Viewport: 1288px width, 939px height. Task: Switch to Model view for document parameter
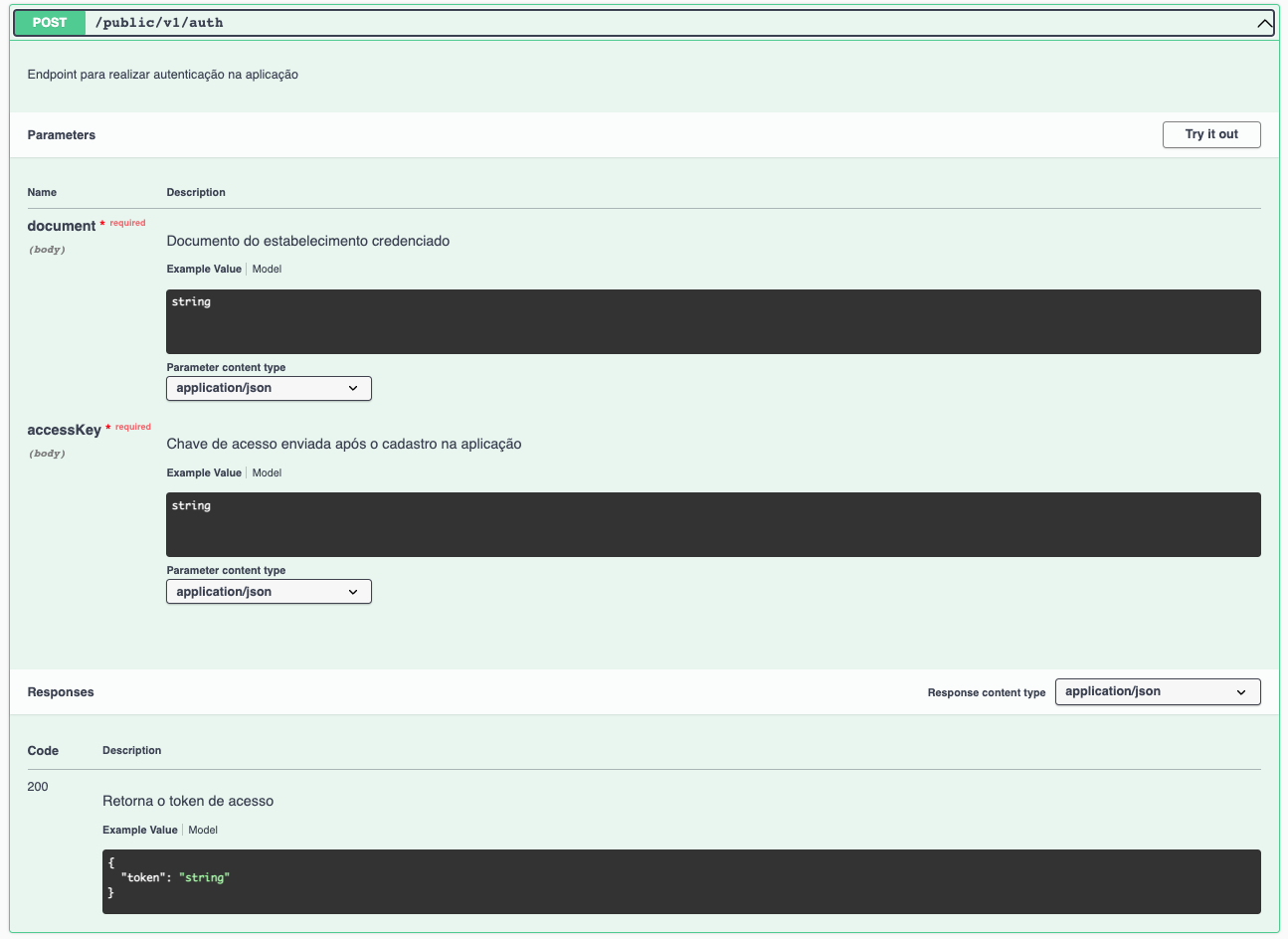267,269
